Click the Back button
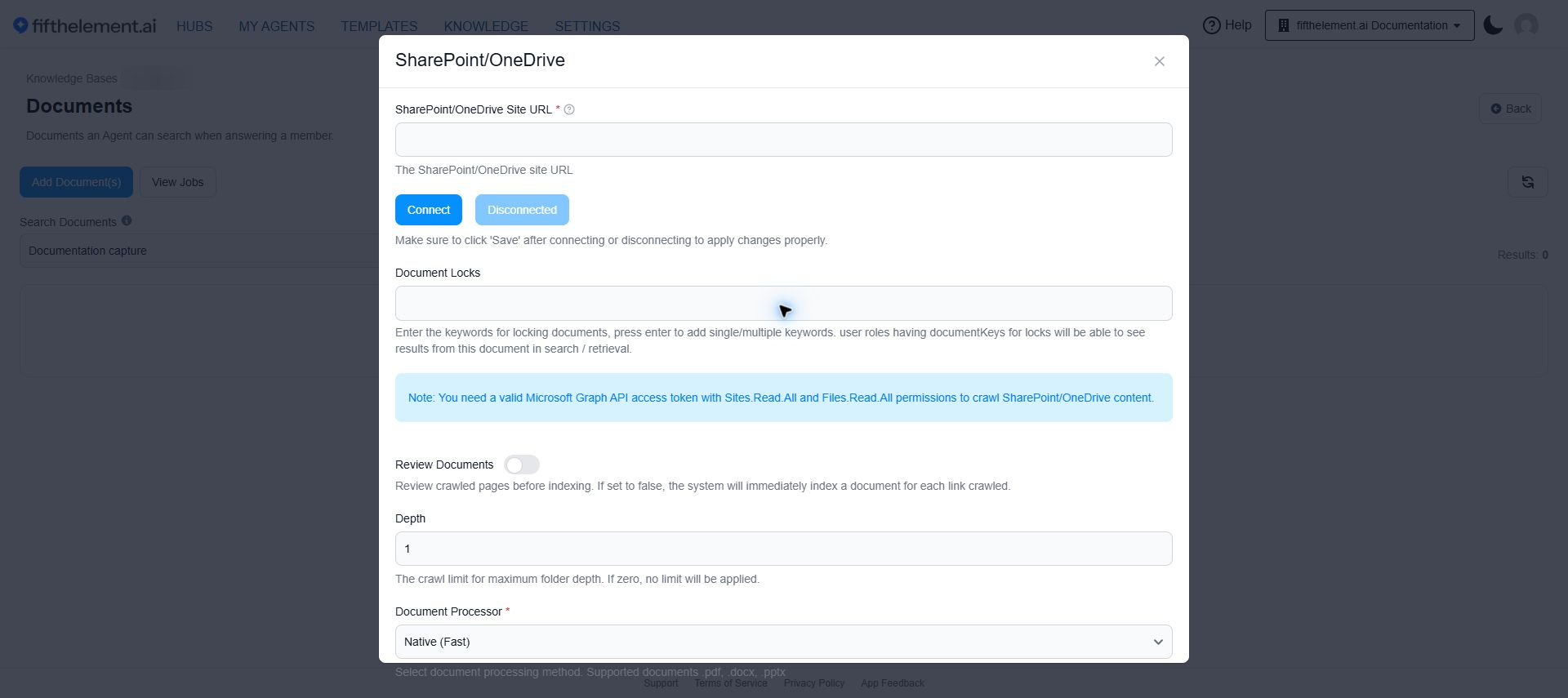Screen dimensions: 1568x698 (1510, 109)
